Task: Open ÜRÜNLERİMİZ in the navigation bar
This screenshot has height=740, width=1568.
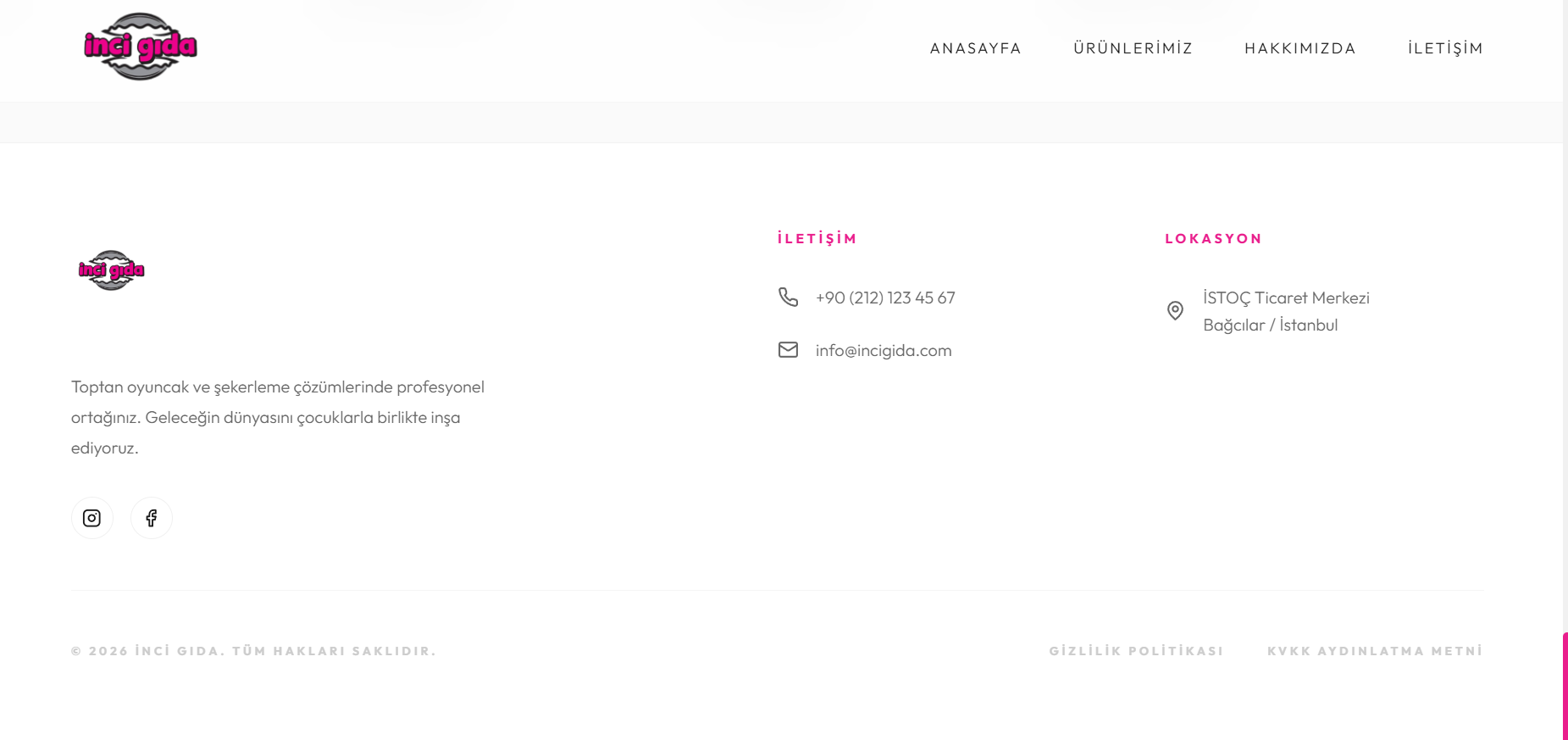Action: pyautogui.click(x=1133, y=48)
